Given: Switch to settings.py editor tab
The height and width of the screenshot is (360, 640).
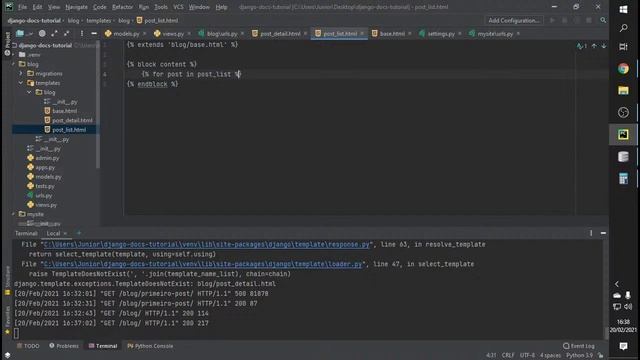Looking at the screenshot, I should [441, 34].
